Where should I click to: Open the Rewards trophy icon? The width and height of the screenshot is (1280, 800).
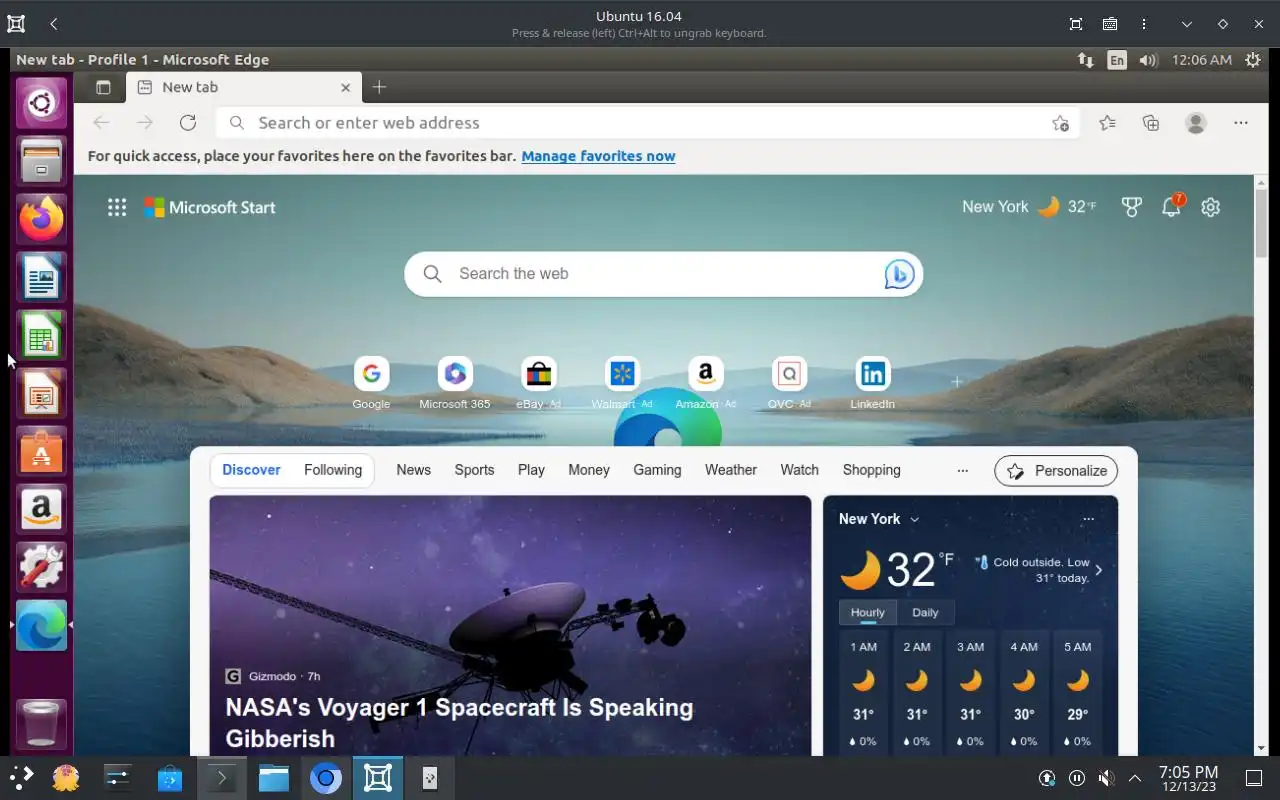[1131, 207]
